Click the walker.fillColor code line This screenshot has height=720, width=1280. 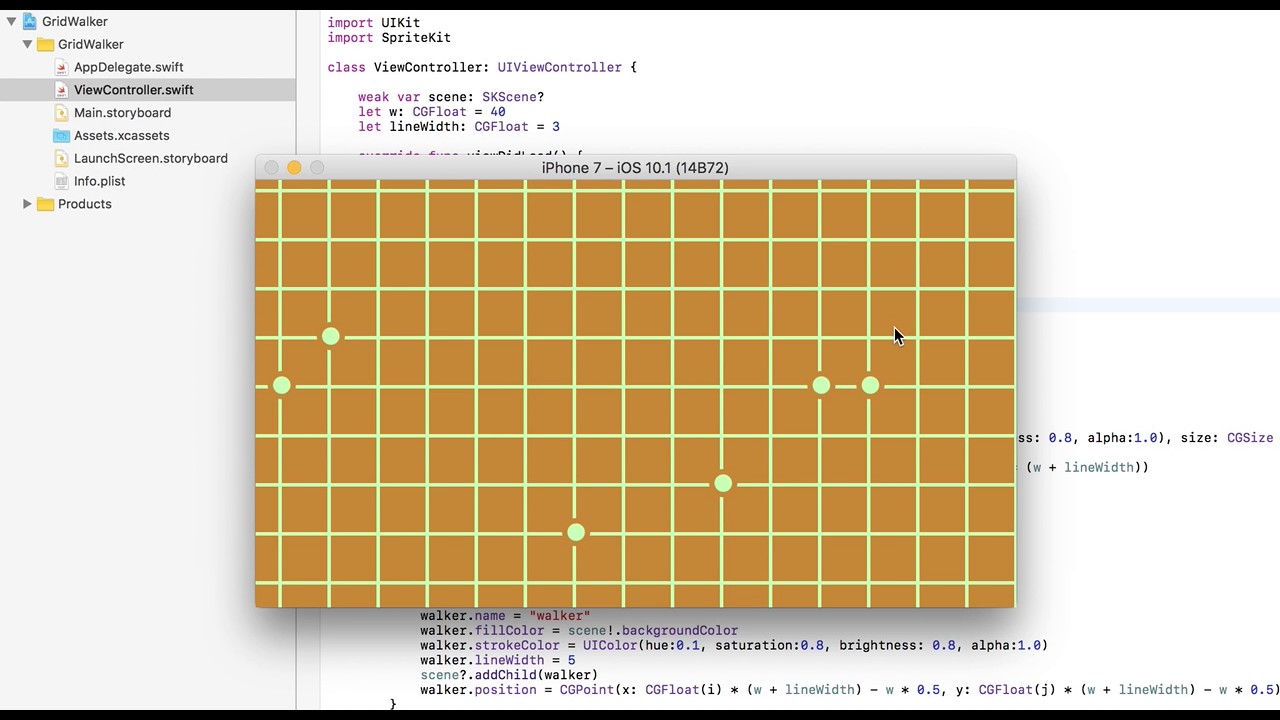[579, 631]
